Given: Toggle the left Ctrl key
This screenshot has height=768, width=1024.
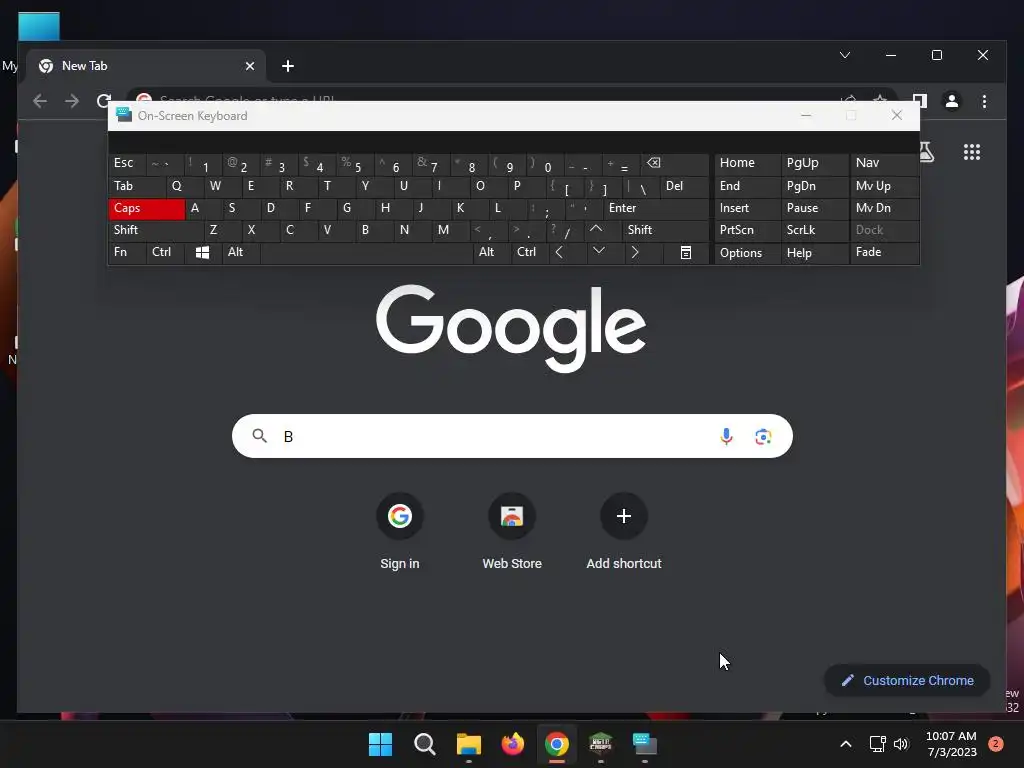Looking at the screenshot, I should pos(165,252).
